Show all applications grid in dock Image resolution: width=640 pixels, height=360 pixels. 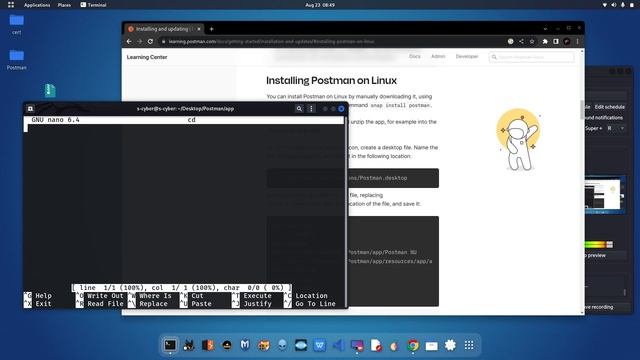(x=469, y=345)
